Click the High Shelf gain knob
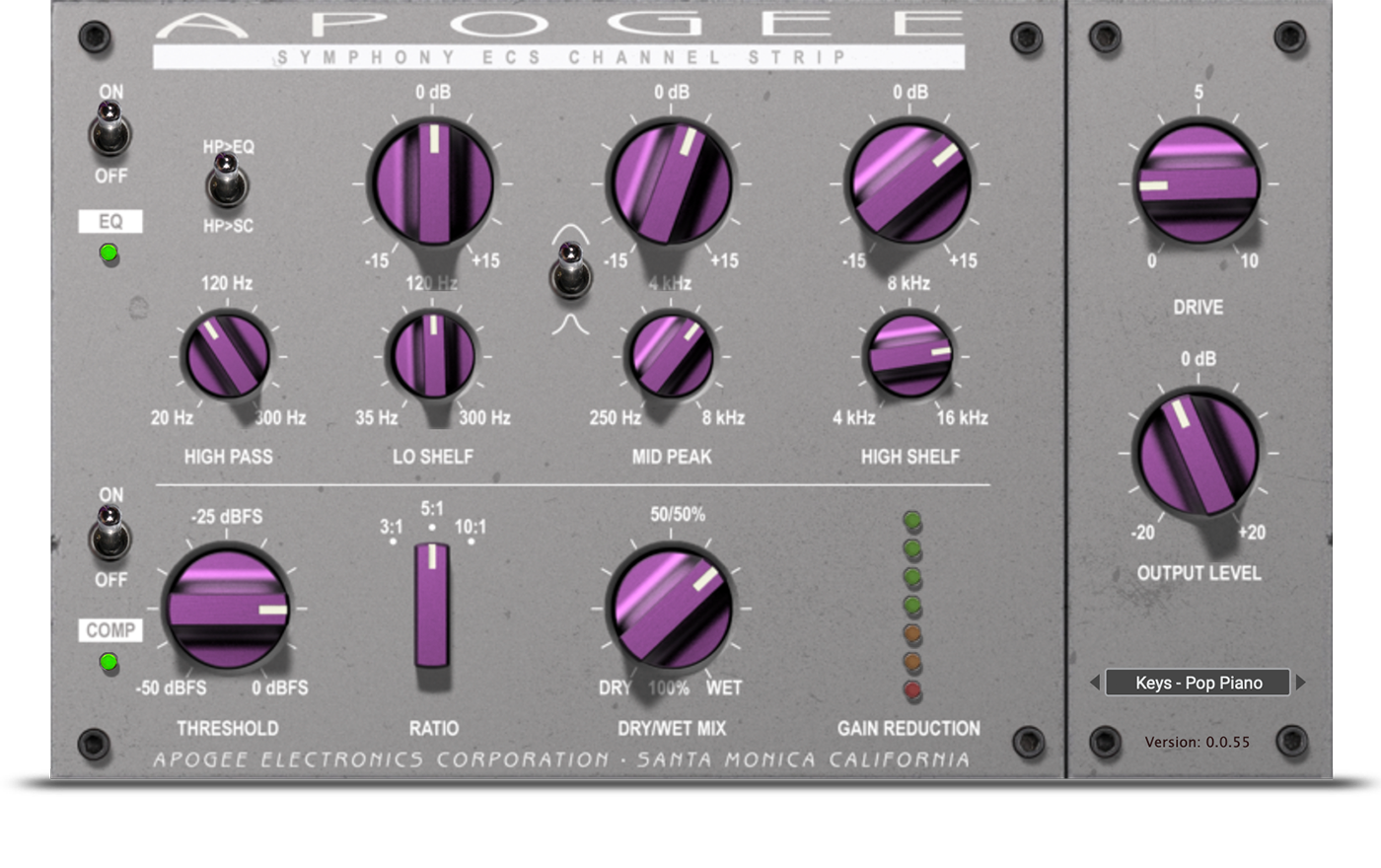 click(909, 183)
